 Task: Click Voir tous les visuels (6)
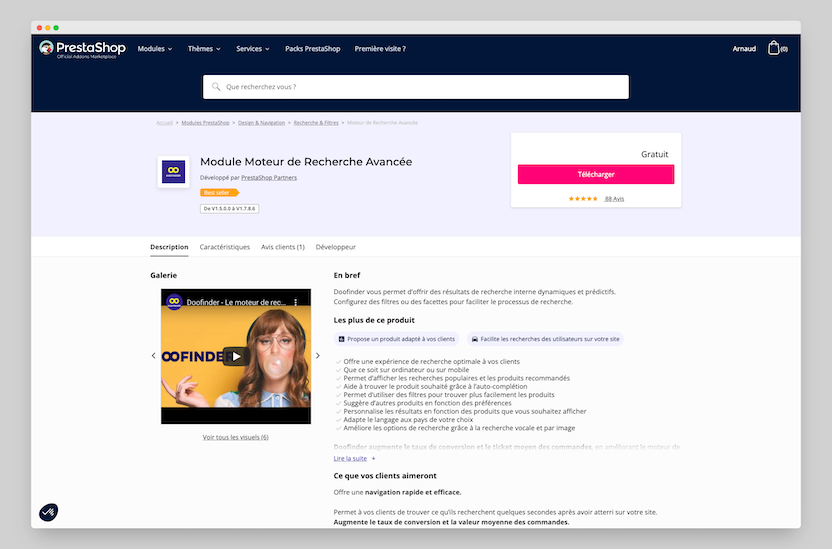pyautogui.click(x=236, y=438)
